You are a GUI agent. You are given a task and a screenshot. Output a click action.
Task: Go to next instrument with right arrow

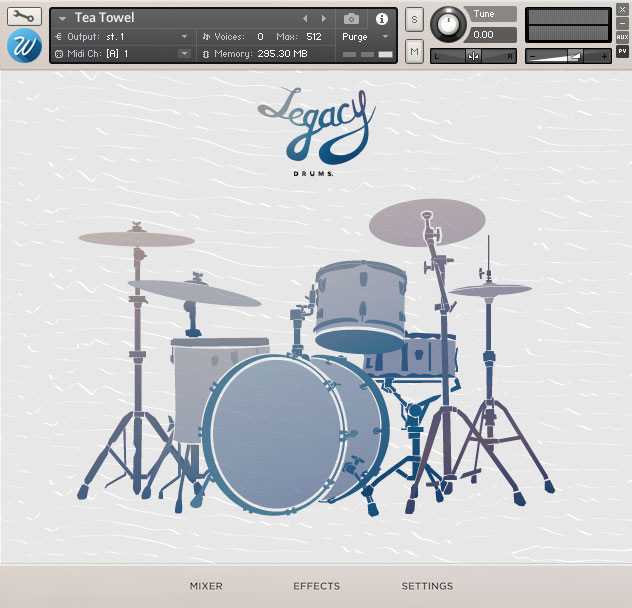(323, 19)
